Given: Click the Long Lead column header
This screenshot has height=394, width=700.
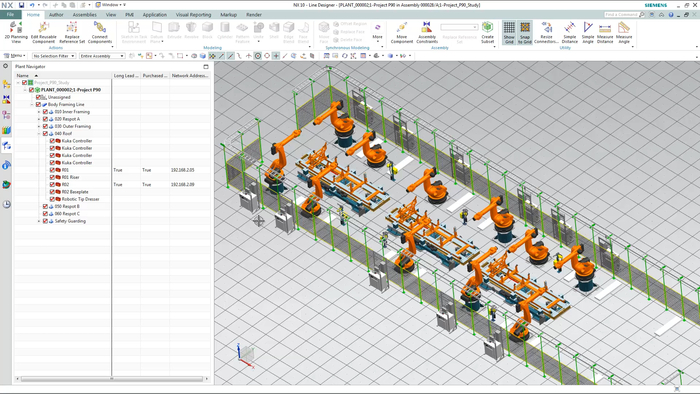Looking at the screenshot, I should pyautogui.click(x=126, y=75).
